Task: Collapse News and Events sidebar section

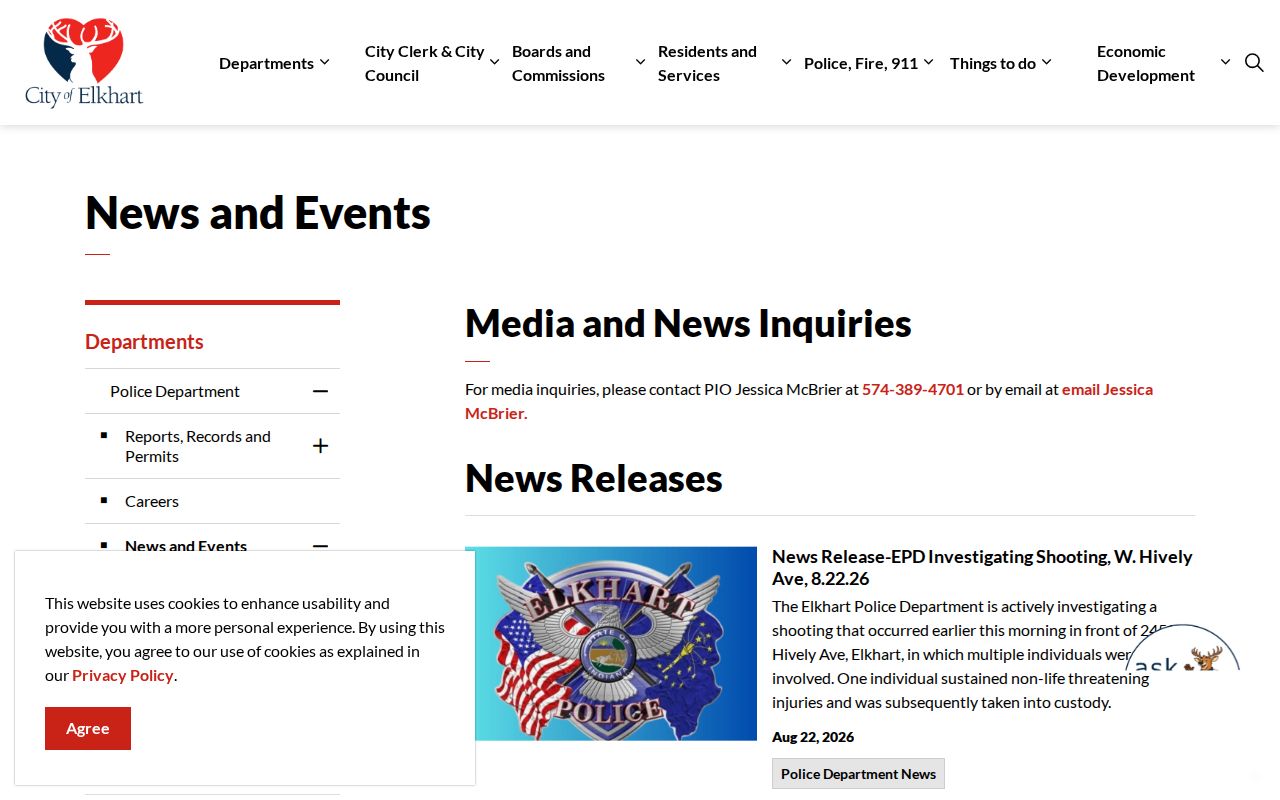Action: [320, 546]
